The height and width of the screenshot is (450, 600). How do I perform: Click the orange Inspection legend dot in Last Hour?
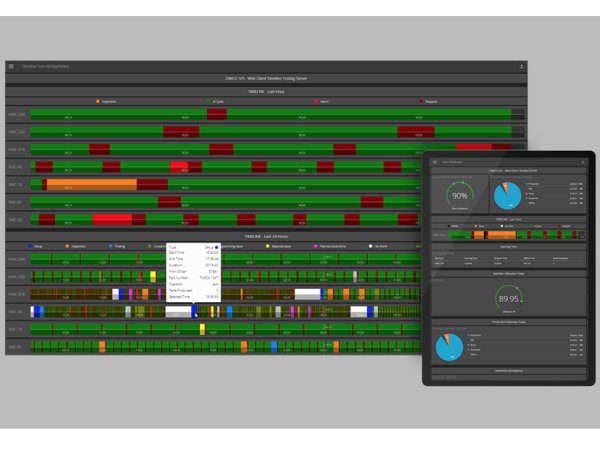tap(97, 101)
